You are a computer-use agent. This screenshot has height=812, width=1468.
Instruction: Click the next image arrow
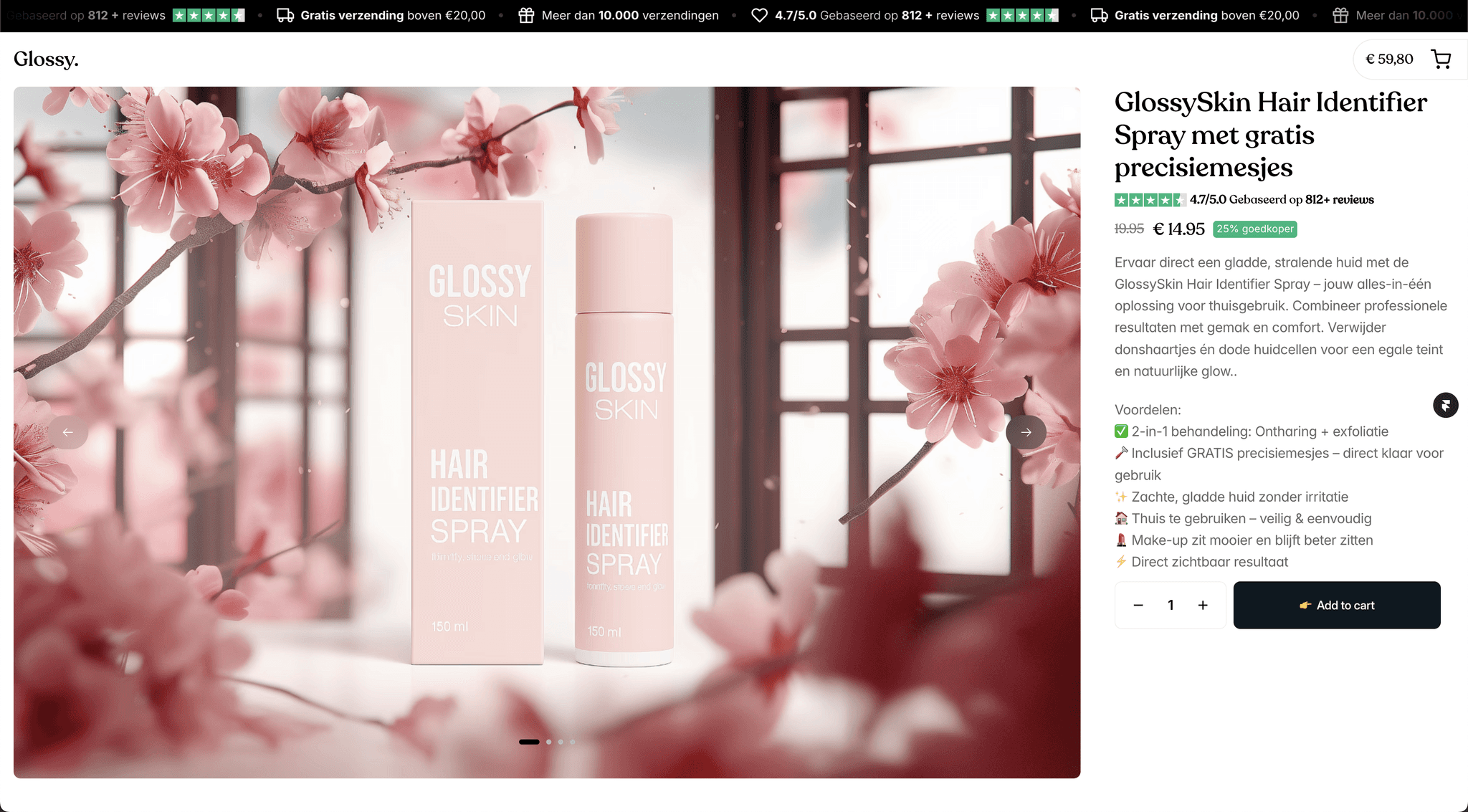point(1026,432)
